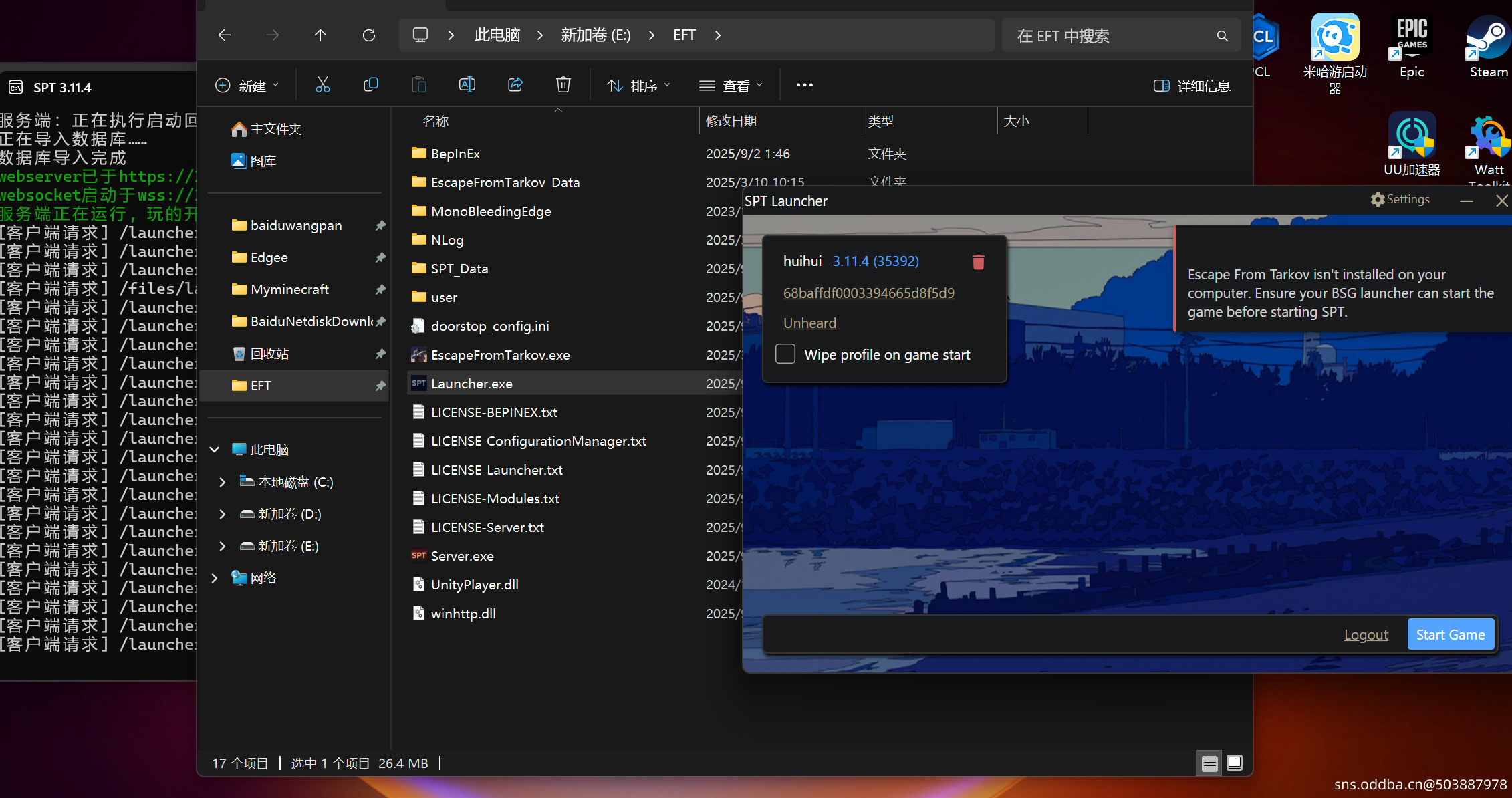
Task: Sort by the 类型 column header
Action: pos(929,121)
